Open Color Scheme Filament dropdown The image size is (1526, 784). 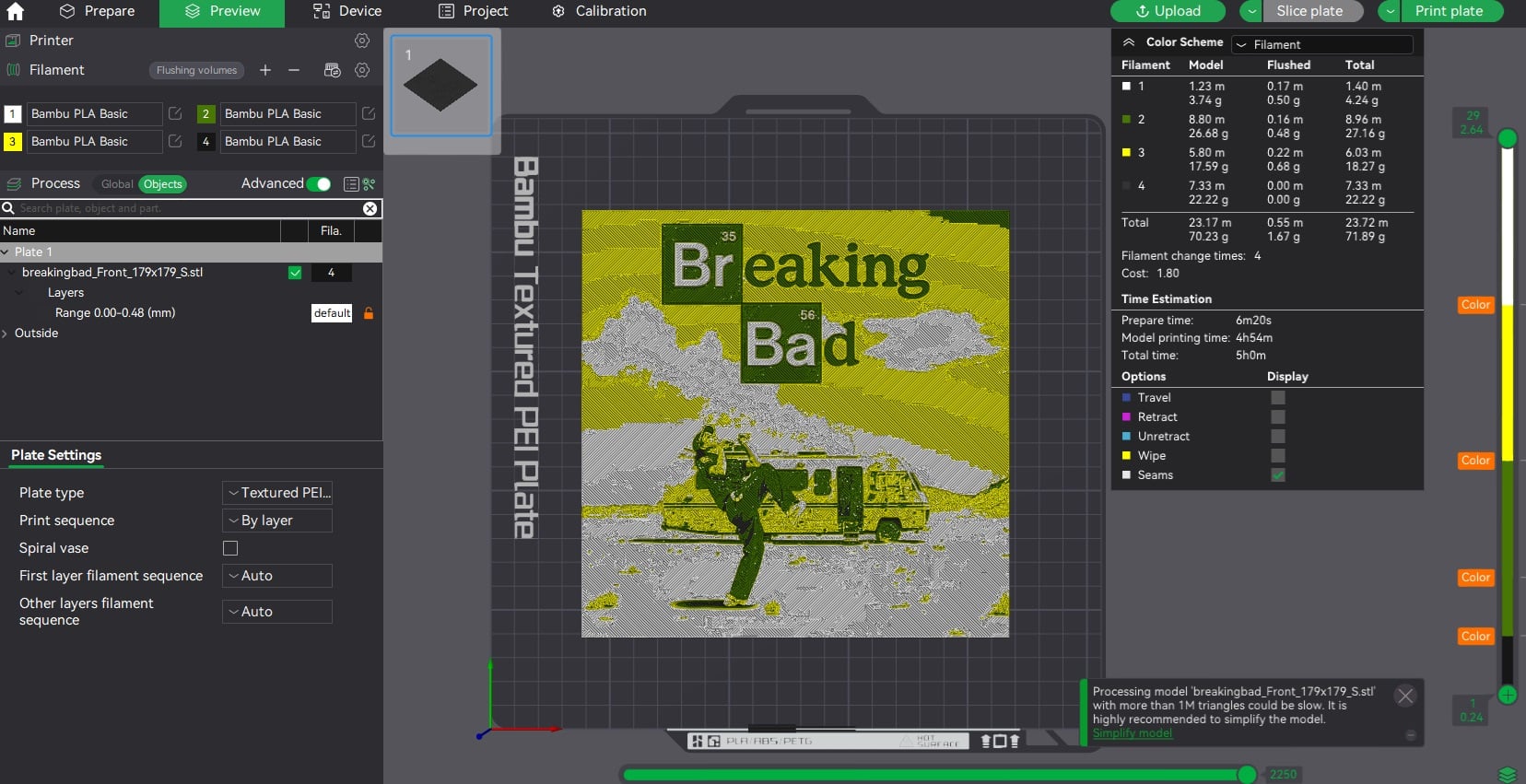click(x=1322, y=44)
